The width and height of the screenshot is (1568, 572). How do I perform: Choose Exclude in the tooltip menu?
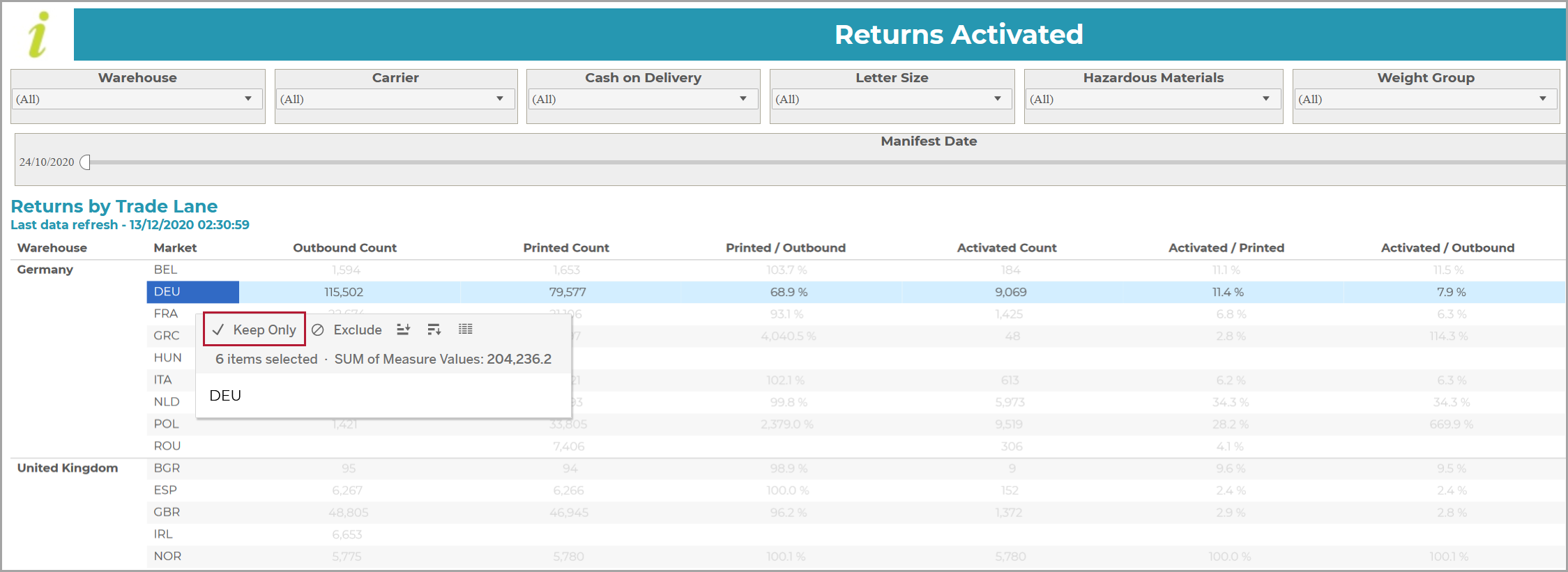[347, 330]
